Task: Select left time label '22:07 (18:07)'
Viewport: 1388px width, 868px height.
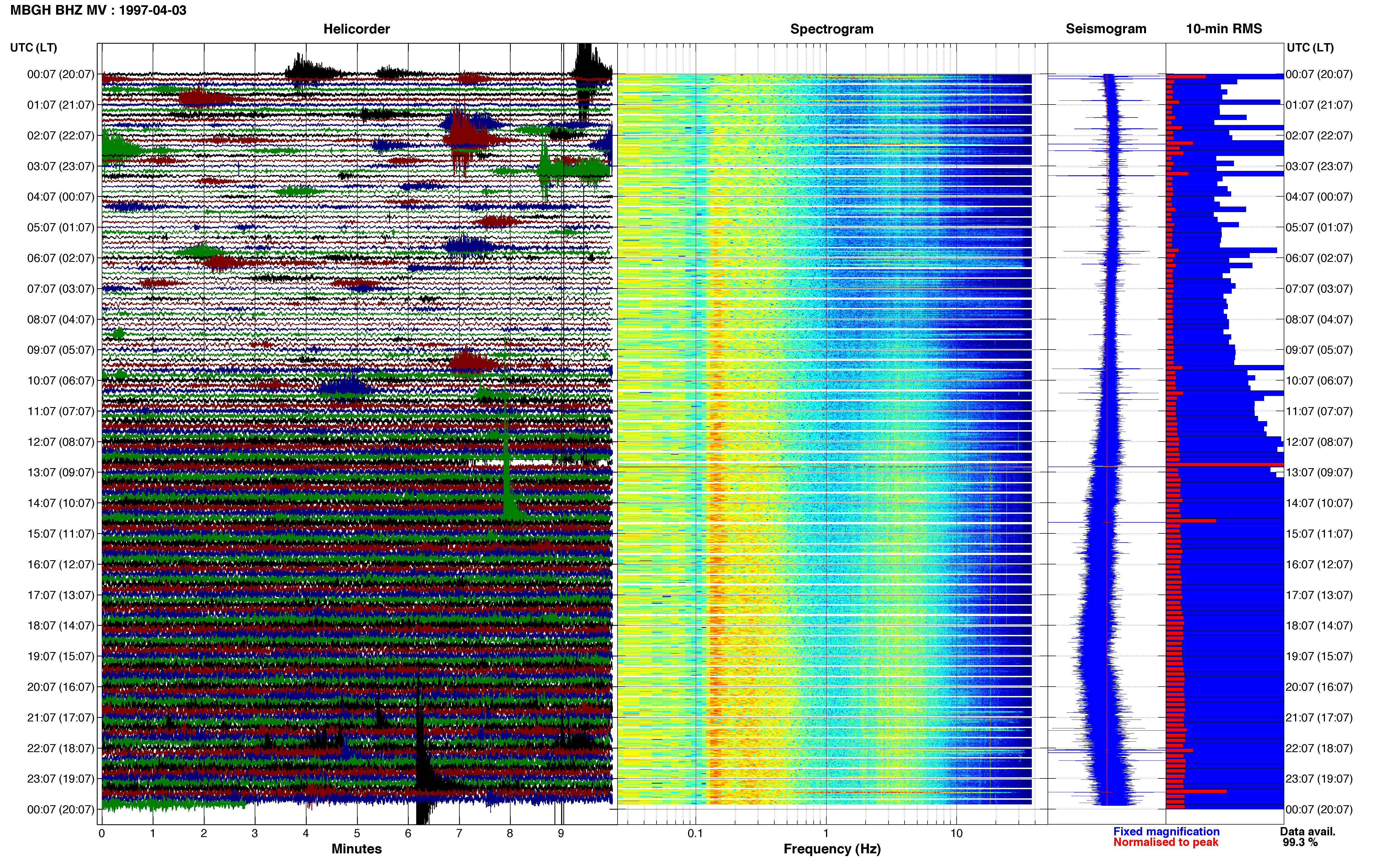Action: pos(61,748)
